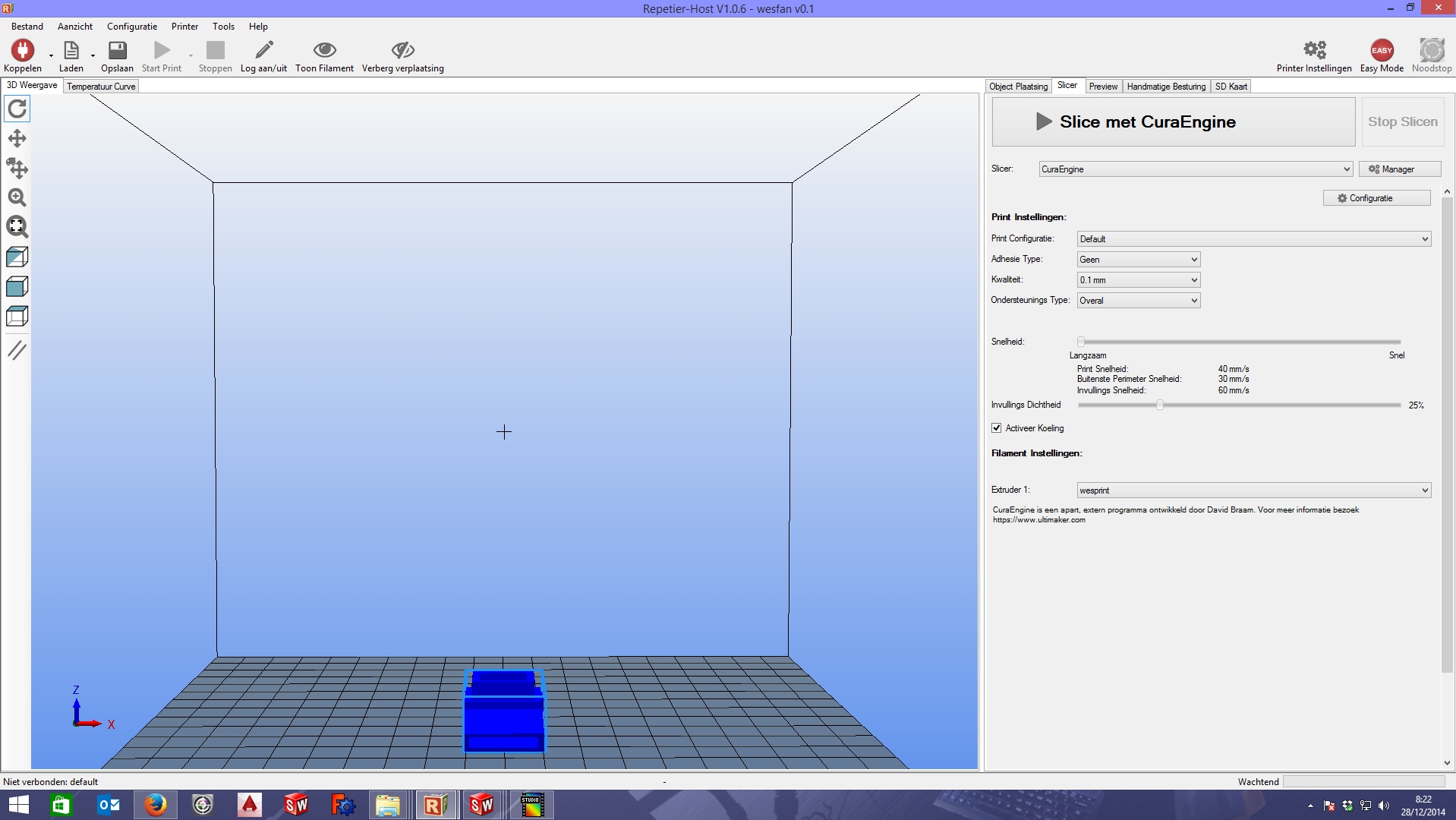Open the Aanzicht menu
The image size is (1456, 820).
pos(75,27)
